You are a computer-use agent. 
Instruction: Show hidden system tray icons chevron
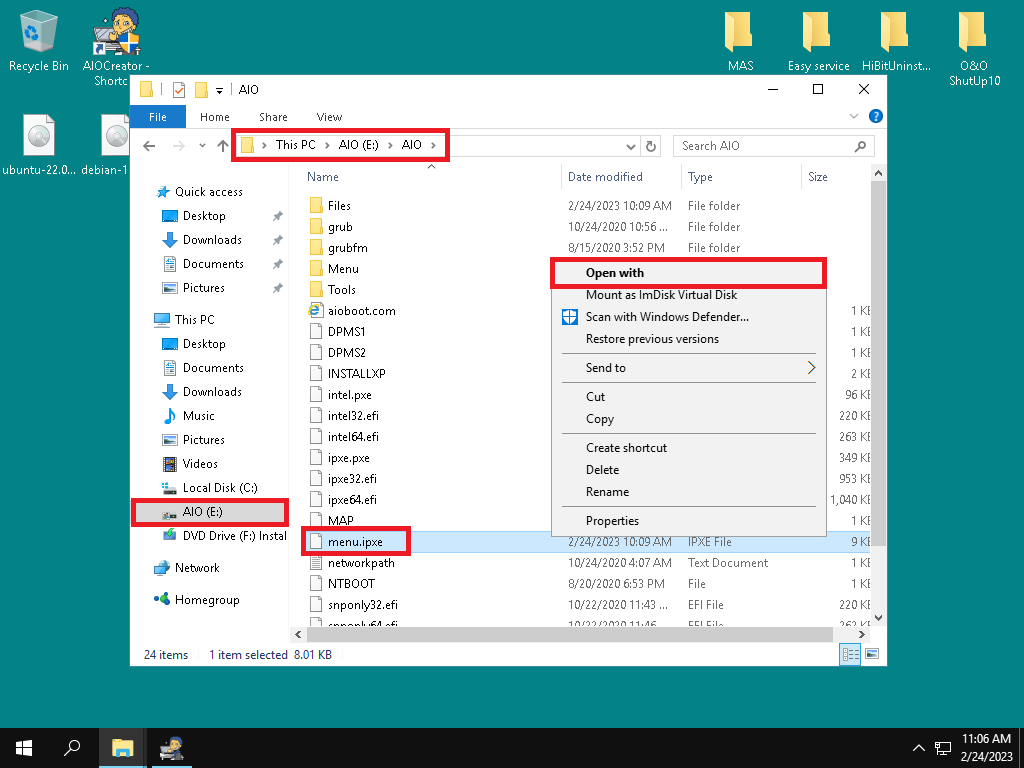coord(918,748)
